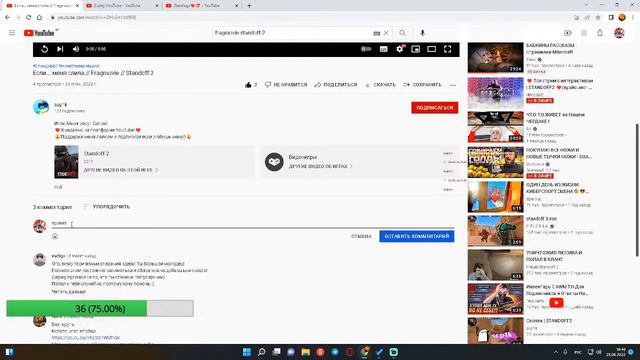Image resolution: width=640 pixels, height=360 pixels.
Task: Open the emoji picker under comment box
Action: (x=55, y=236)
